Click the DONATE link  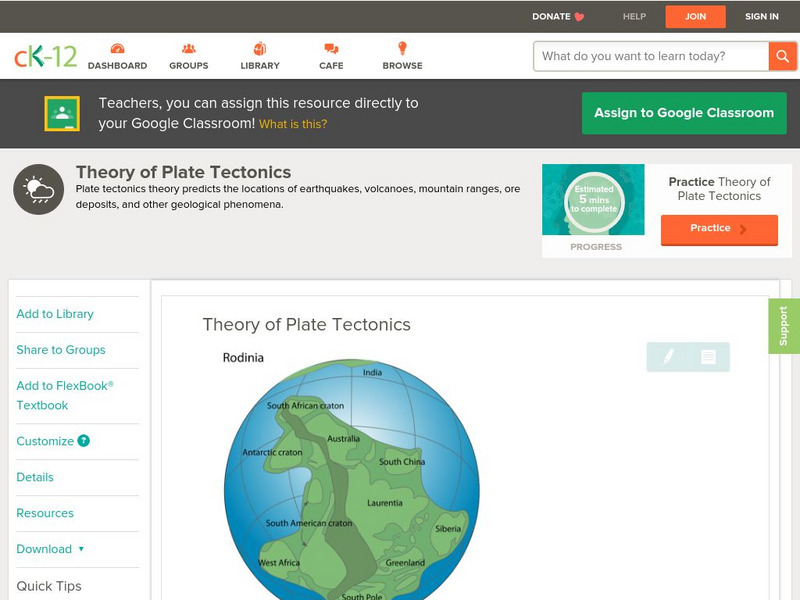click(x=551, y=16)
